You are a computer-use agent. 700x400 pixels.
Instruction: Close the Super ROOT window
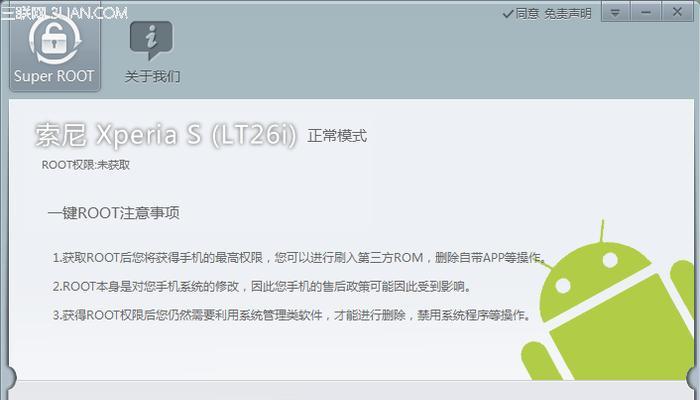pyautogui.click(x=677, y=12)
